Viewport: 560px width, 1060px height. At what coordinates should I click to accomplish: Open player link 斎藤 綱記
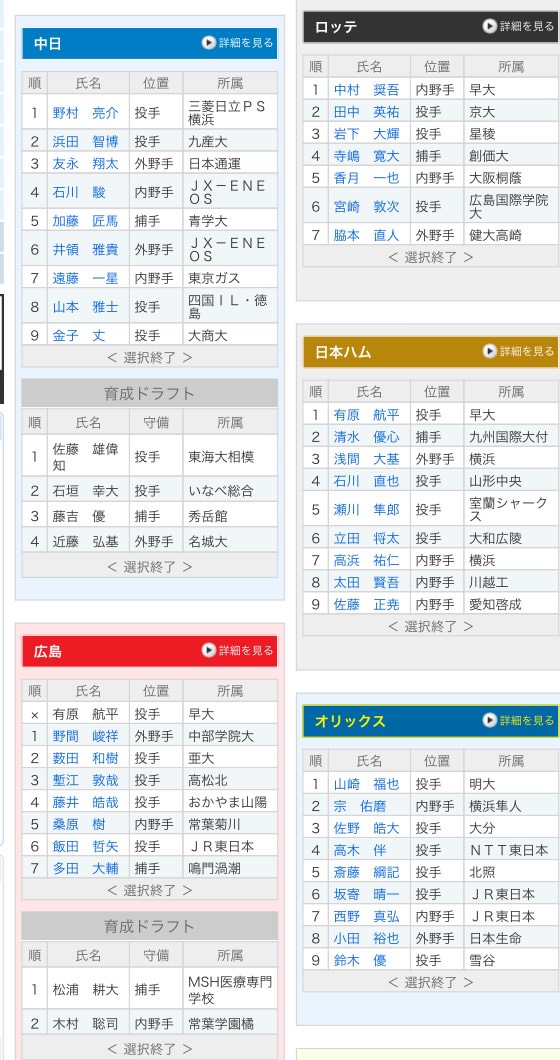[366, 872]
